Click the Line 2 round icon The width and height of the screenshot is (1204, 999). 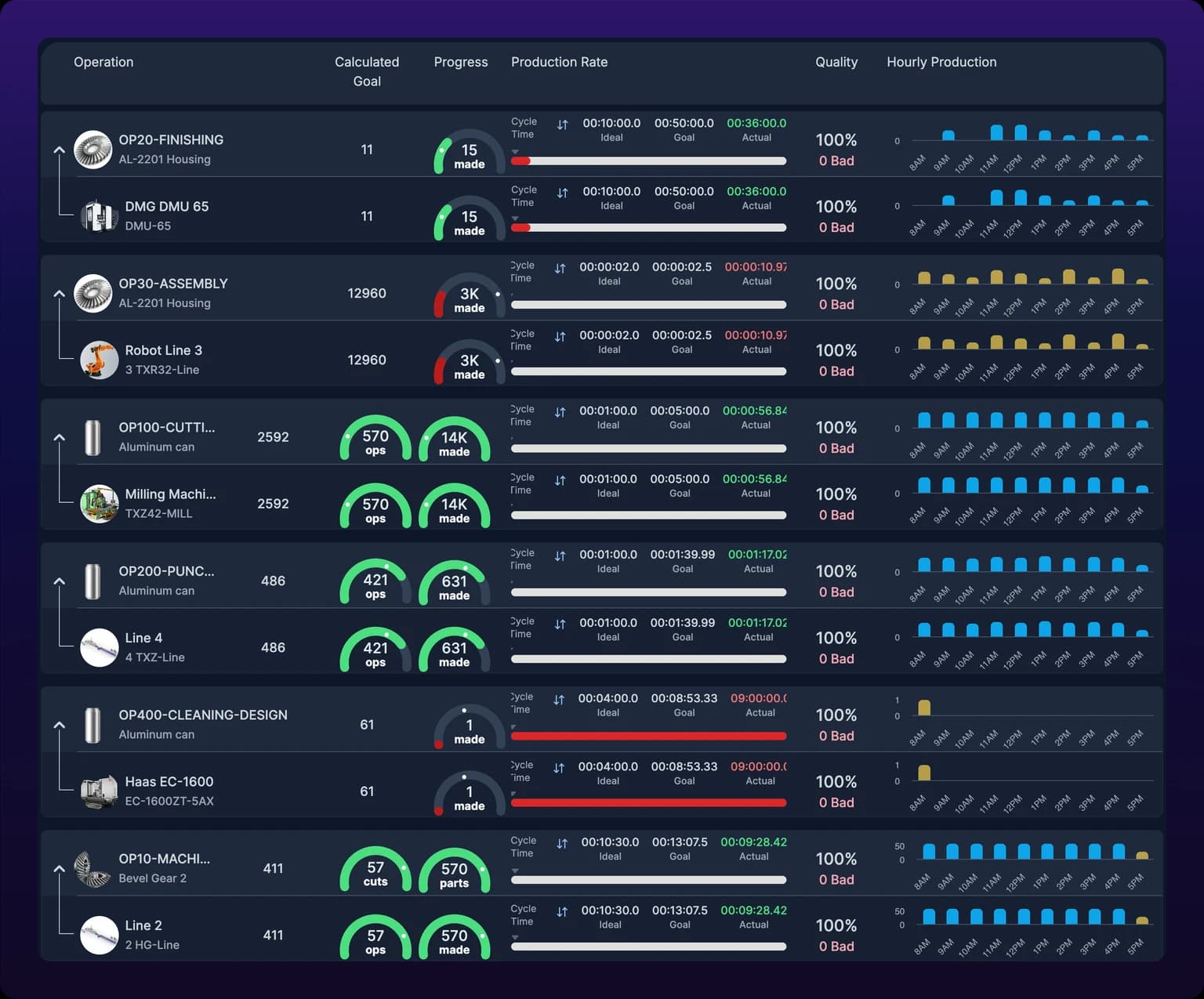pos(99,935)
